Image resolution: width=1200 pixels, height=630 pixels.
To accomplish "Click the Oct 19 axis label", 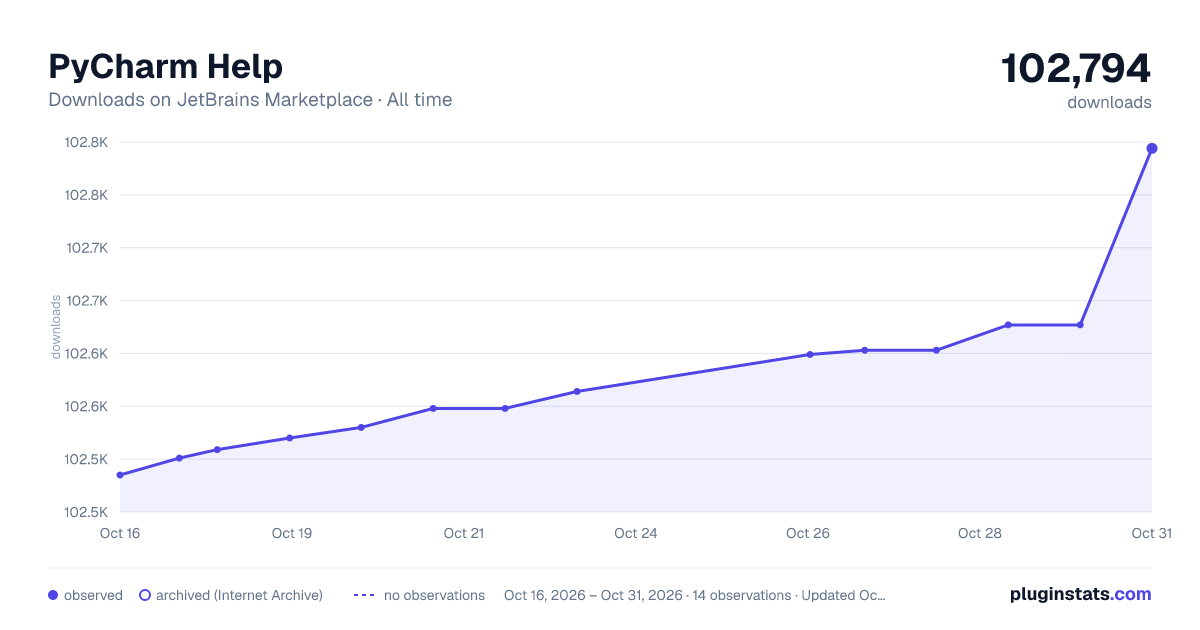I will tap(292, 533).
